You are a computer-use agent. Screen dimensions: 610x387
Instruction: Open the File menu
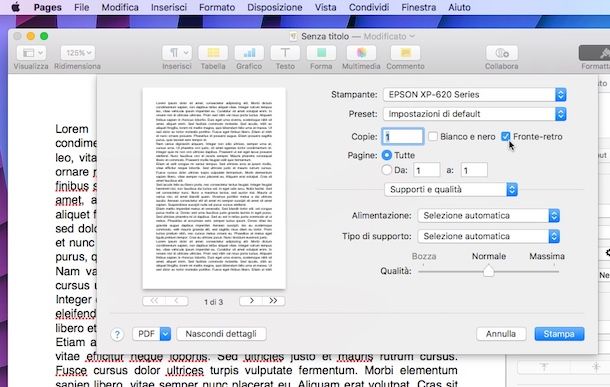(x=81, y=7)
